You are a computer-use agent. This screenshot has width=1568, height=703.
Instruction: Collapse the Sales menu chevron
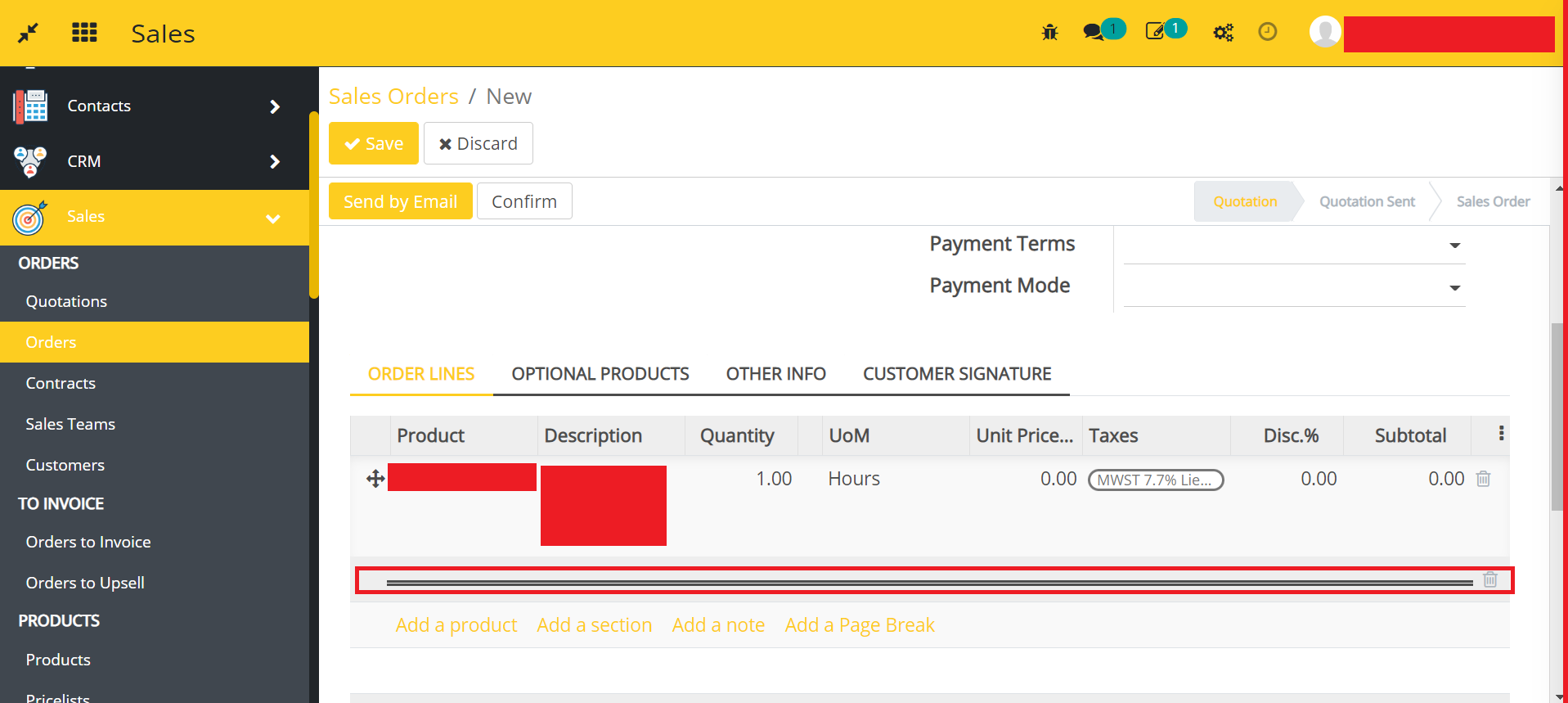pos(273,219)
